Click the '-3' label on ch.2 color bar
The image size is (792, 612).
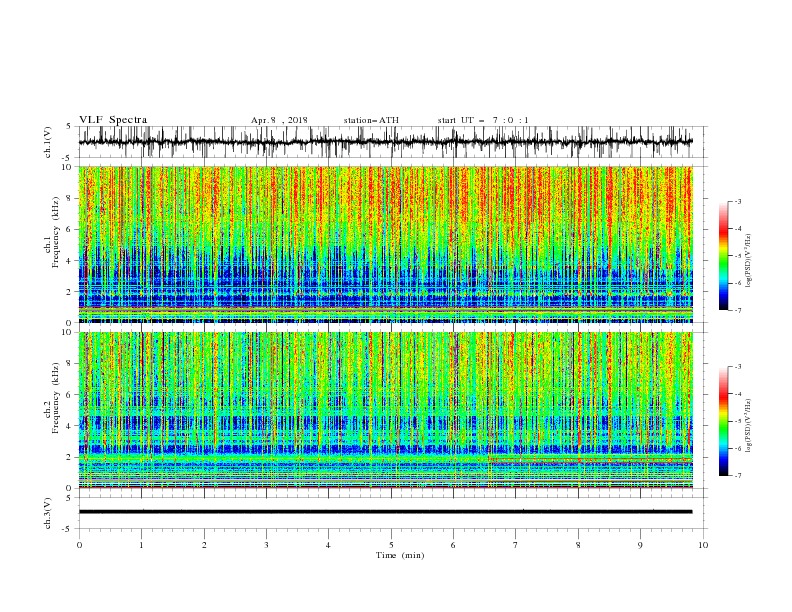tap(738, 367)
